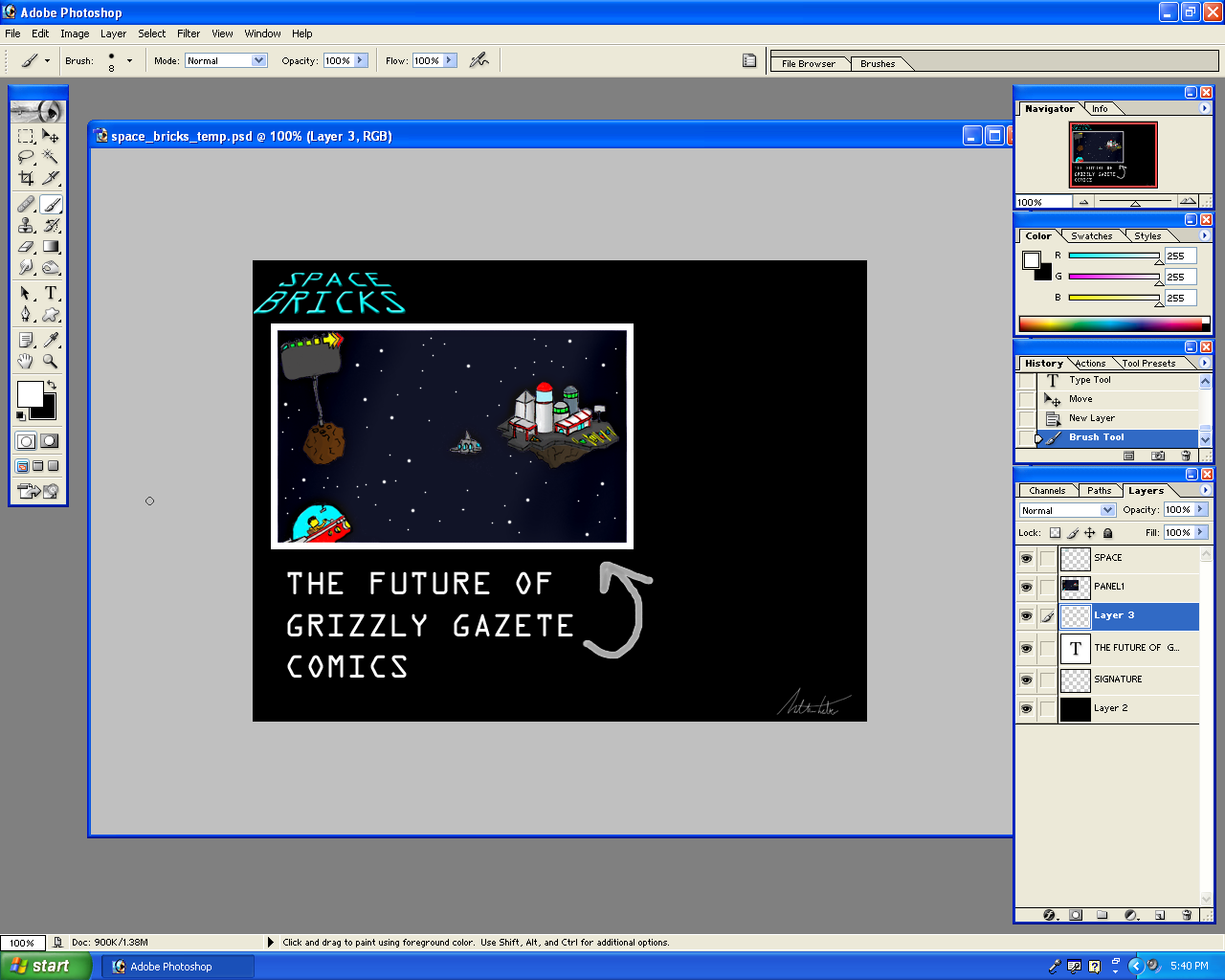Select the Zoom tool
1225x980 pixels.
click(51, 359)
